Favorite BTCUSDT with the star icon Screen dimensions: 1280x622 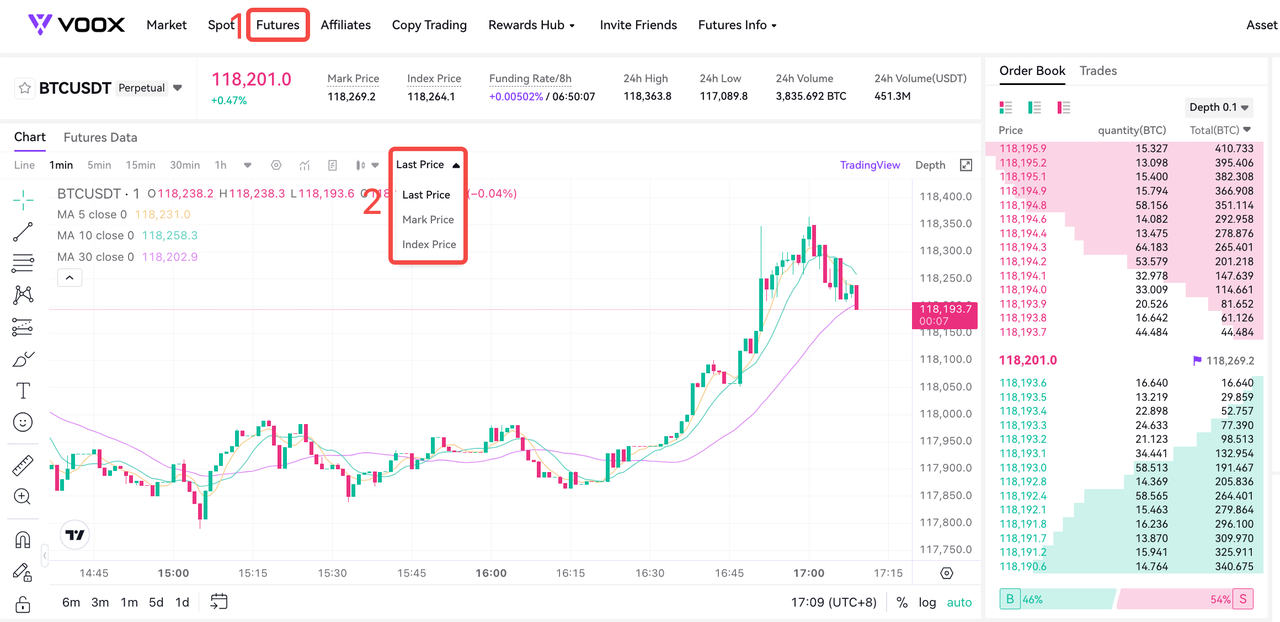(x=24, y=88)
